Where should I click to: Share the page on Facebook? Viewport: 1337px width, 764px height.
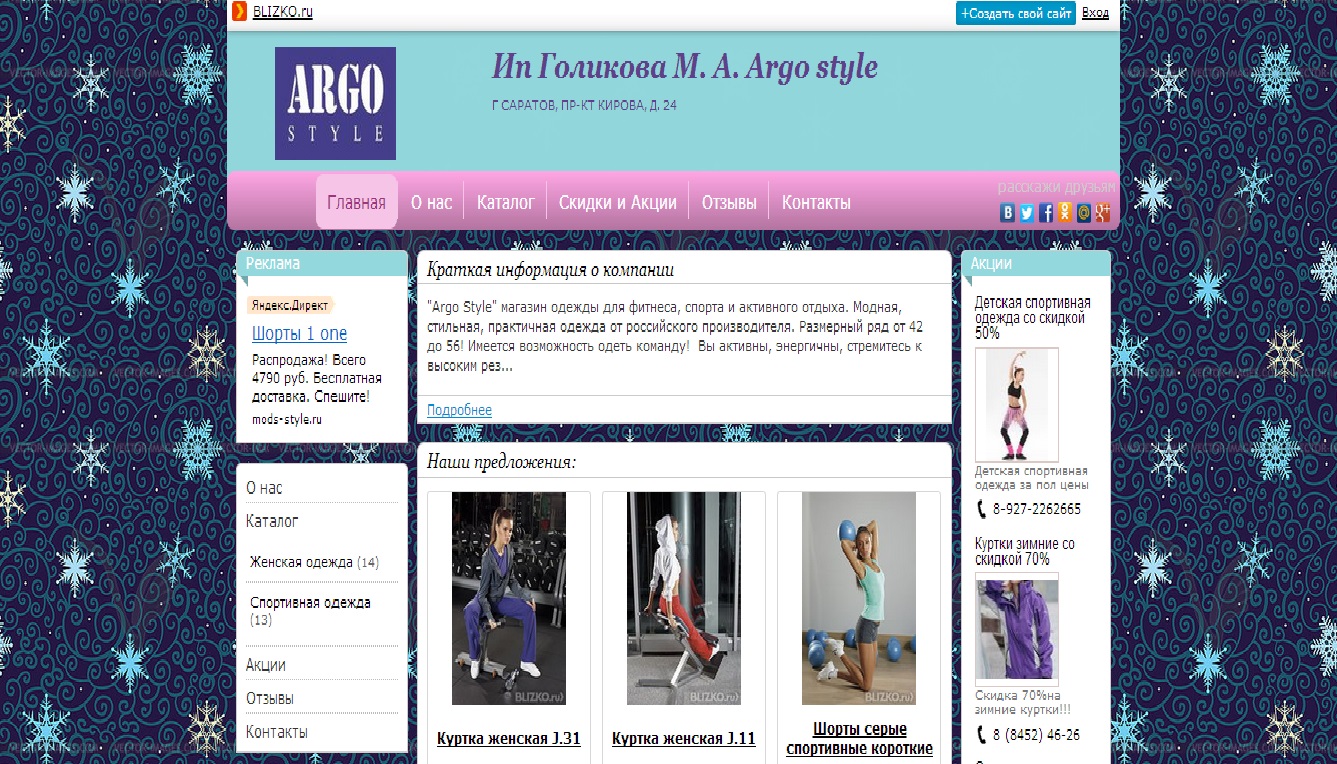[x=1046, y=212]
